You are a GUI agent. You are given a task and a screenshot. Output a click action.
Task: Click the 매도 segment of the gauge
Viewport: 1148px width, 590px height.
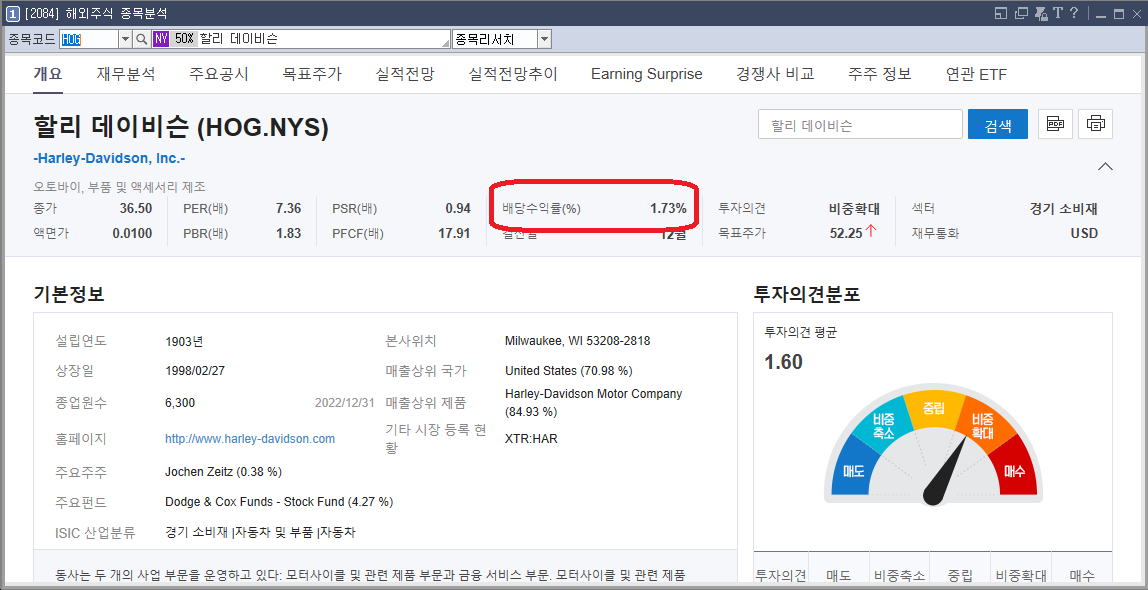(x=853, y=471)
